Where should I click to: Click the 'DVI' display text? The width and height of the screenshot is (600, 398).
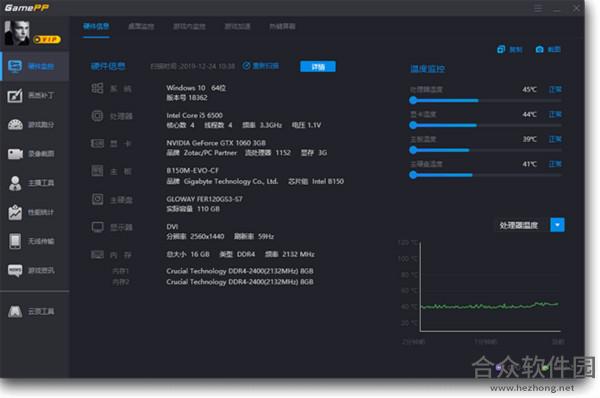pyautogui.click(x=172, y=227)
